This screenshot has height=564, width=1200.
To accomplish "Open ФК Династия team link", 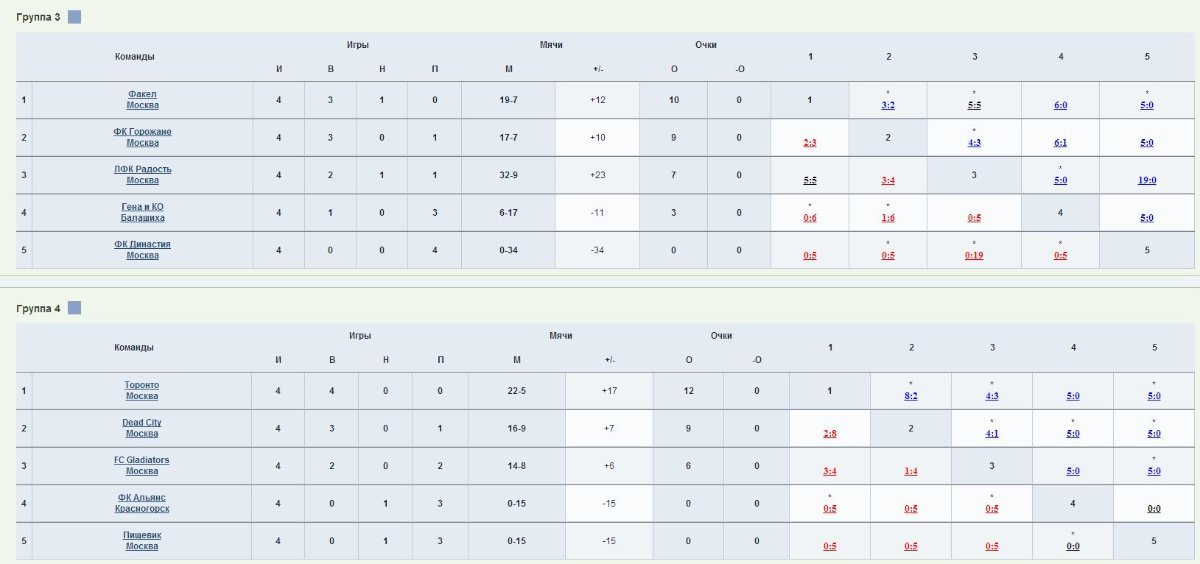I will [142, 250].
